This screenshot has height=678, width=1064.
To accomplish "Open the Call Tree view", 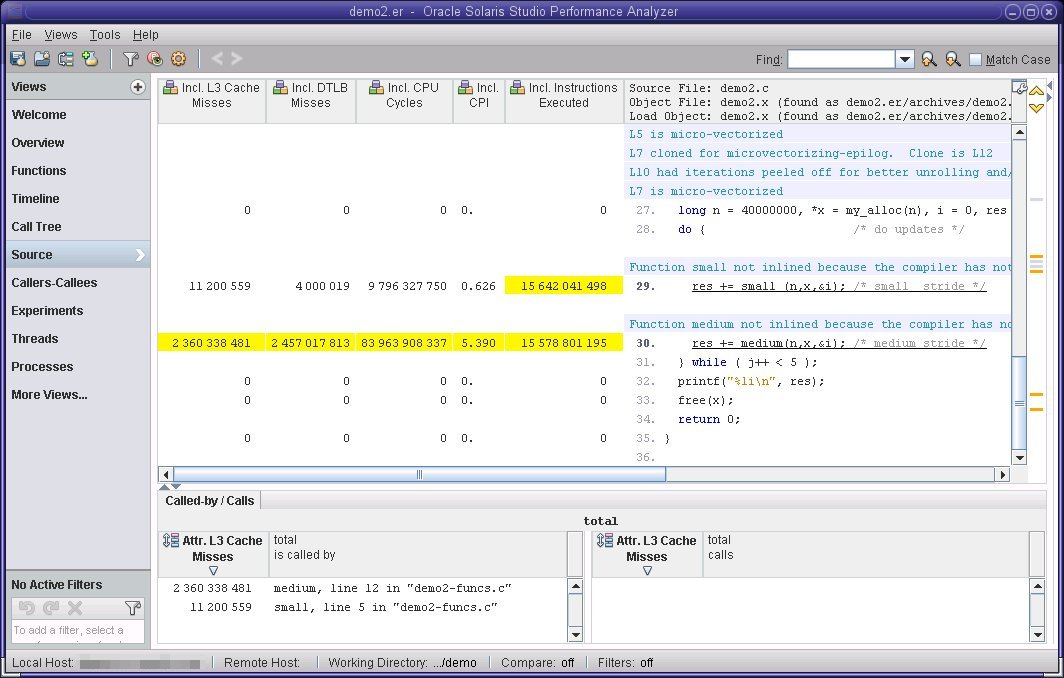I will coord(36,226).
